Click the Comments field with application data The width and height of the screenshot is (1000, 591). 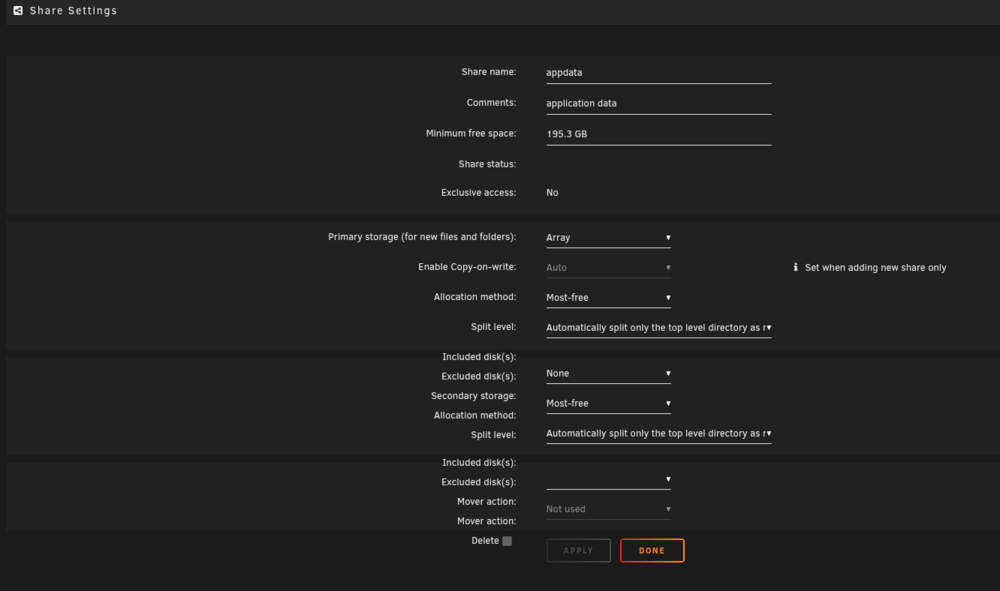pos(659,103)
